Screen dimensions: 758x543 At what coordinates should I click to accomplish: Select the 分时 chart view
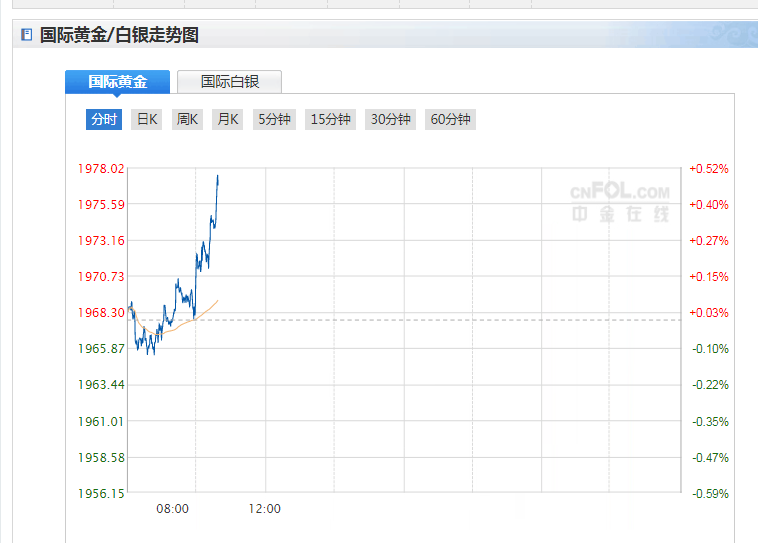(104, 120)
